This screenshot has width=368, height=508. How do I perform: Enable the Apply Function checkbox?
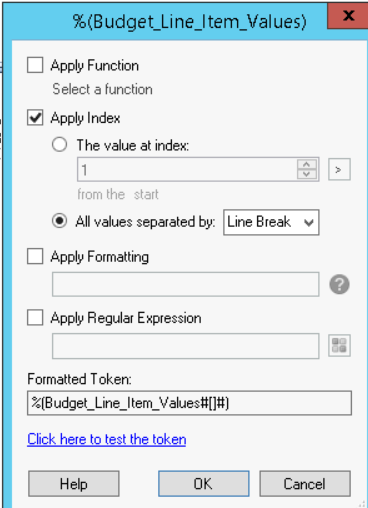click(x=35, y=65)
